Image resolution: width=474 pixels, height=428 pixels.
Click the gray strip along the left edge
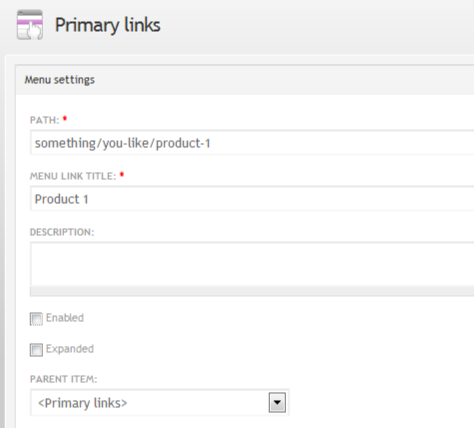[x=2, y=242]
